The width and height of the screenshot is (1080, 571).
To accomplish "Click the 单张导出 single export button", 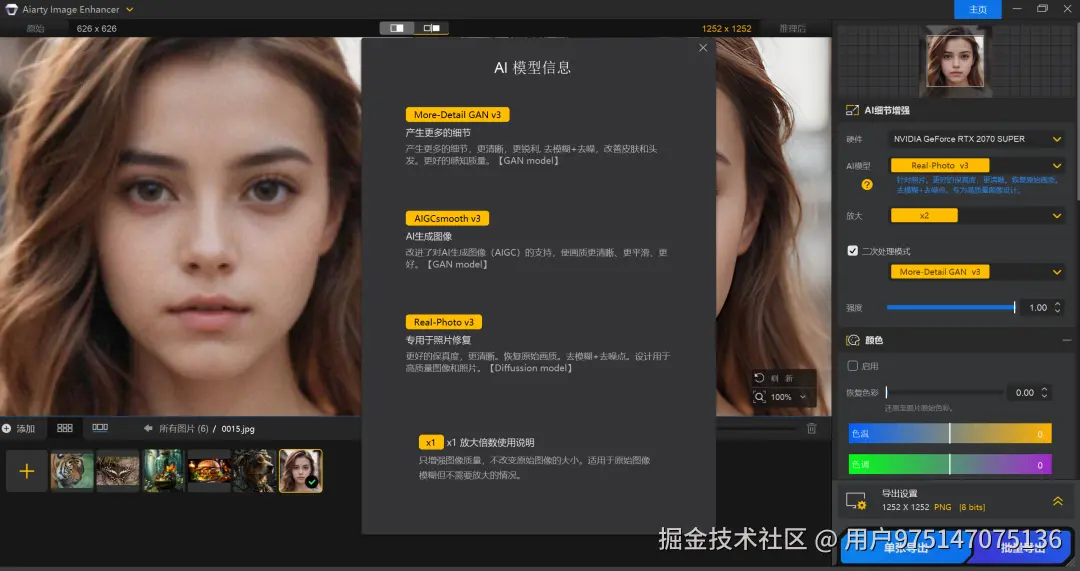I will click(904, 548).
